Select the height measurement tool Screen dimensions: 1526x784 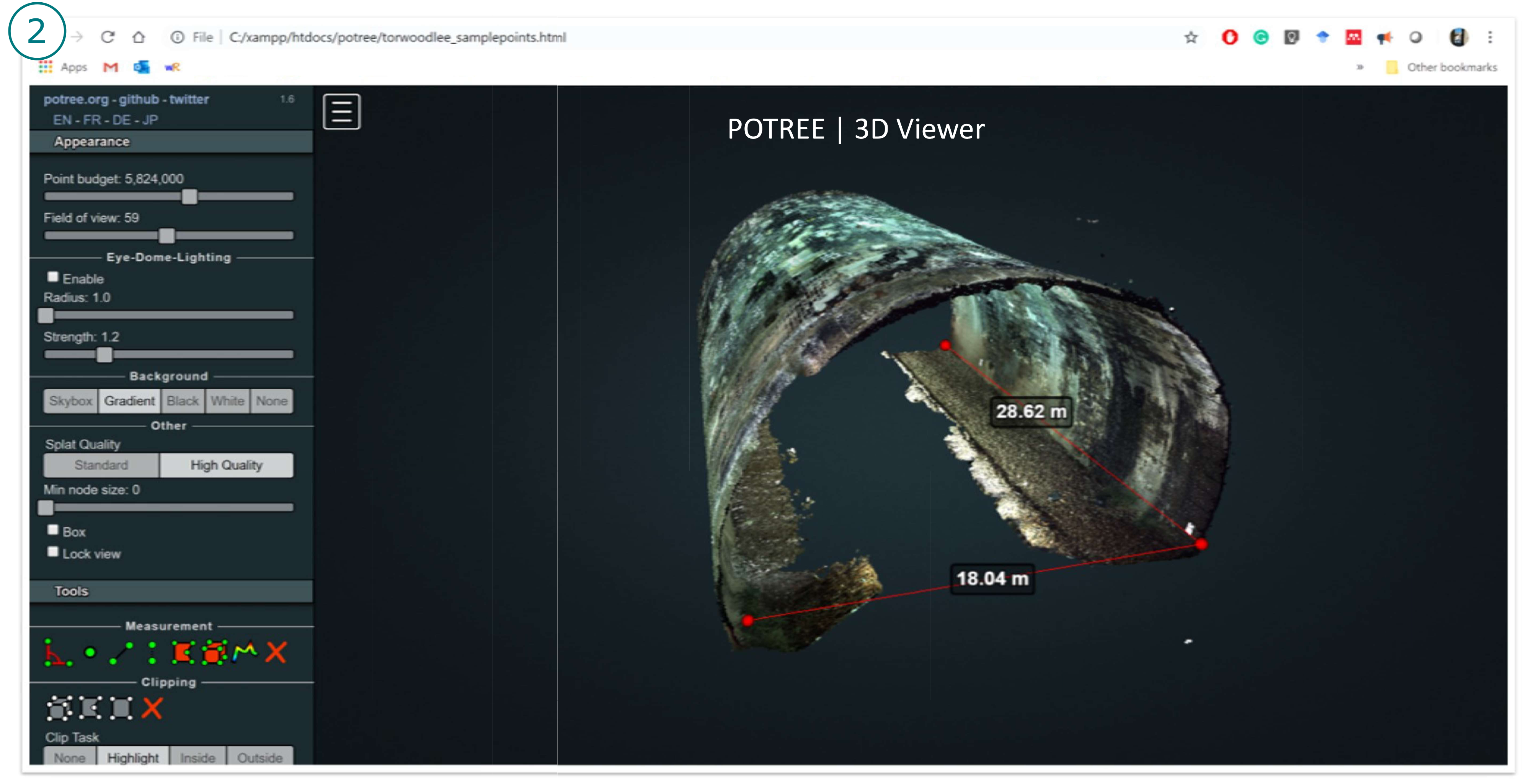click(x=152, y=652)
